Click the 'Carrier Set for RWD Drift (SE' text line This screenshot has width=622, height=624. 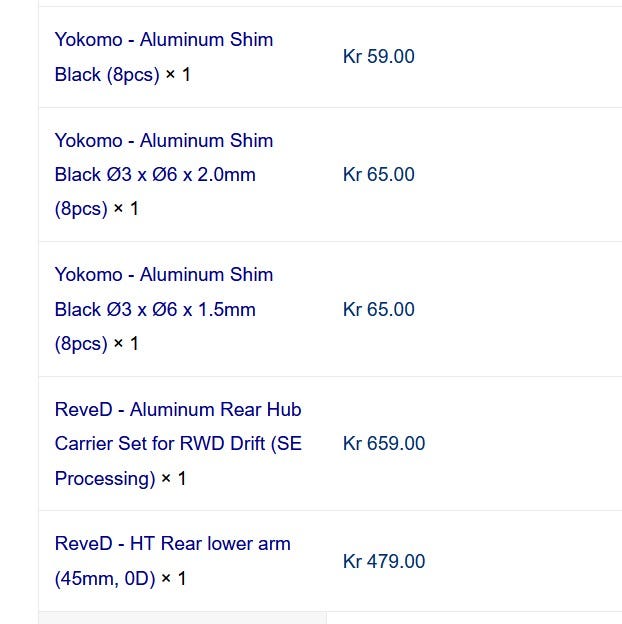(178, 443)
